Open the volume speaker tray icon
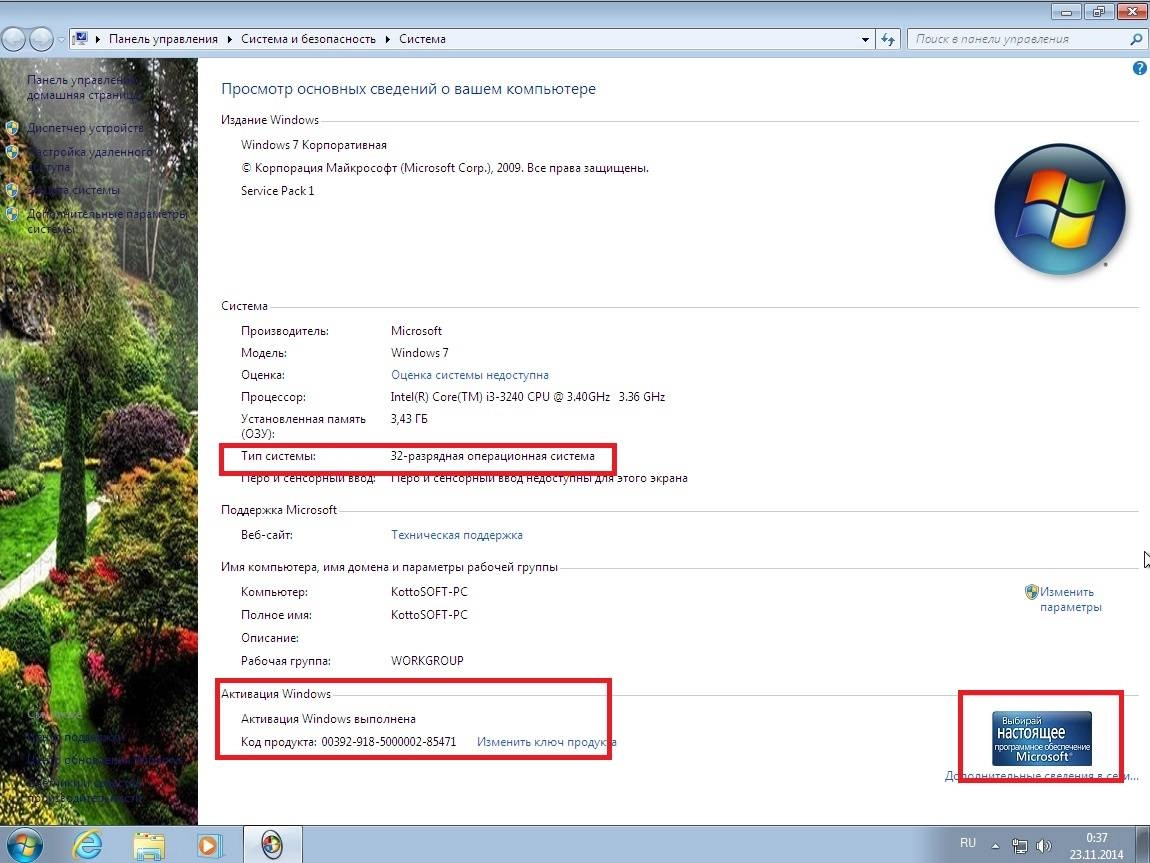 click(x=1044, y=846)
